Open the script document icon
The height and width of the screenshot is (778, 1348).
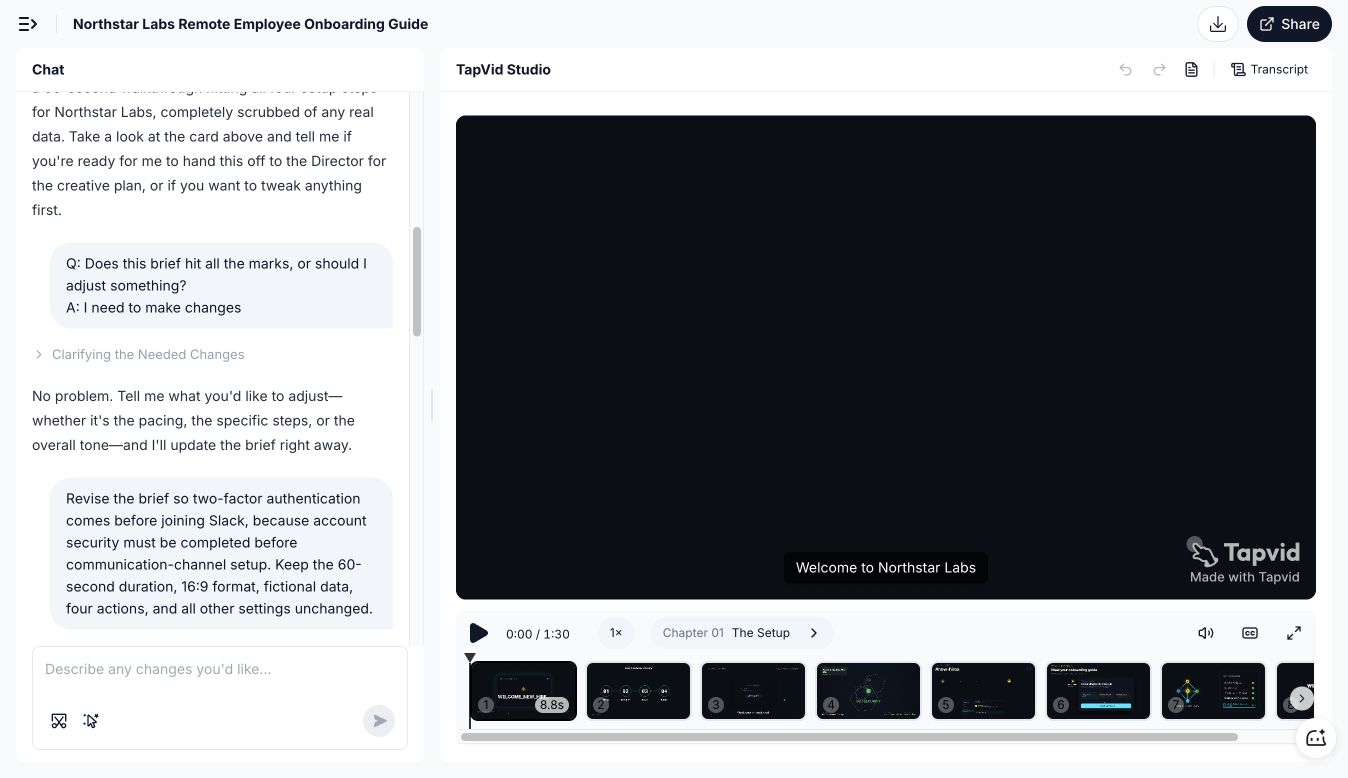[x=1192, y=69]
